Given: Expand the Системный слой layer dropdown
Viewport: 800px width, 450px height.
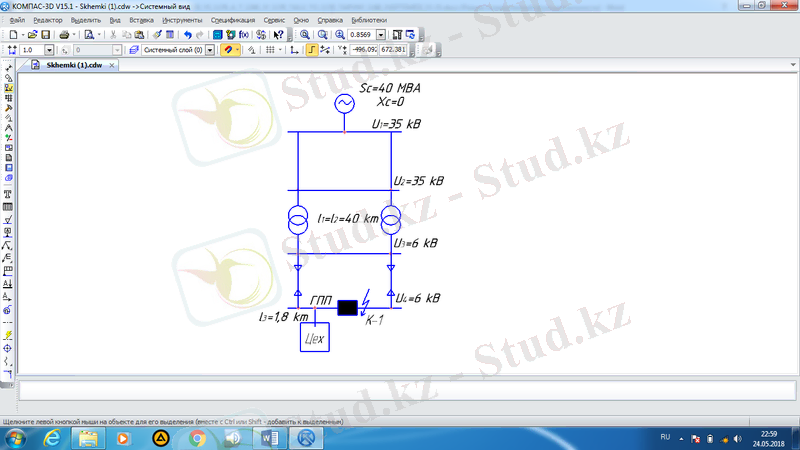Looking at the screenshot, I should tap(211, 49).
